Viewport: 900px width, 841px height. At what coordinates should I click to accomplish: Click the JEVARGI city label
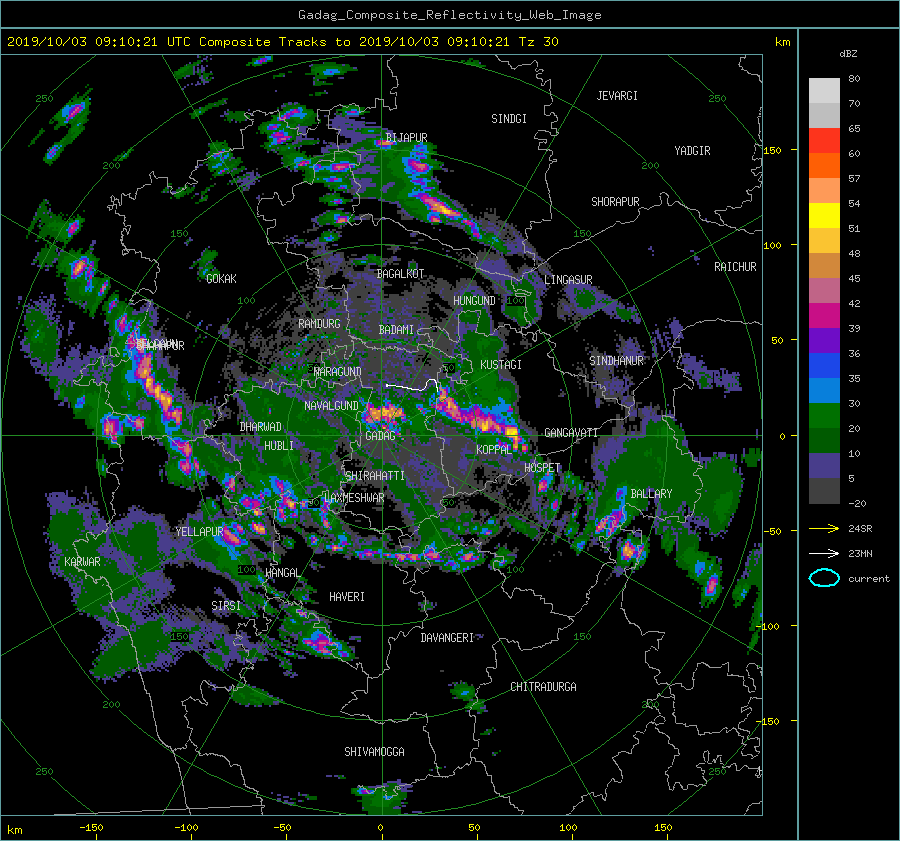tap(617, 96)
